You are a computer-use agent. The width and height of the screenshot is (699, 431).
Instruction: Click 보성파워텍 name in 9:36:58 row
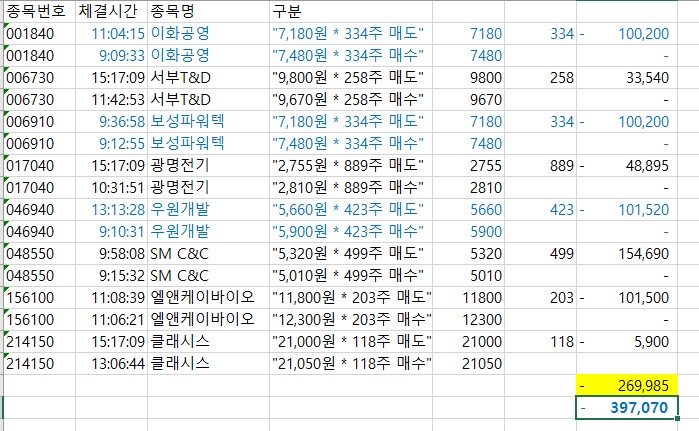(208, 122)
